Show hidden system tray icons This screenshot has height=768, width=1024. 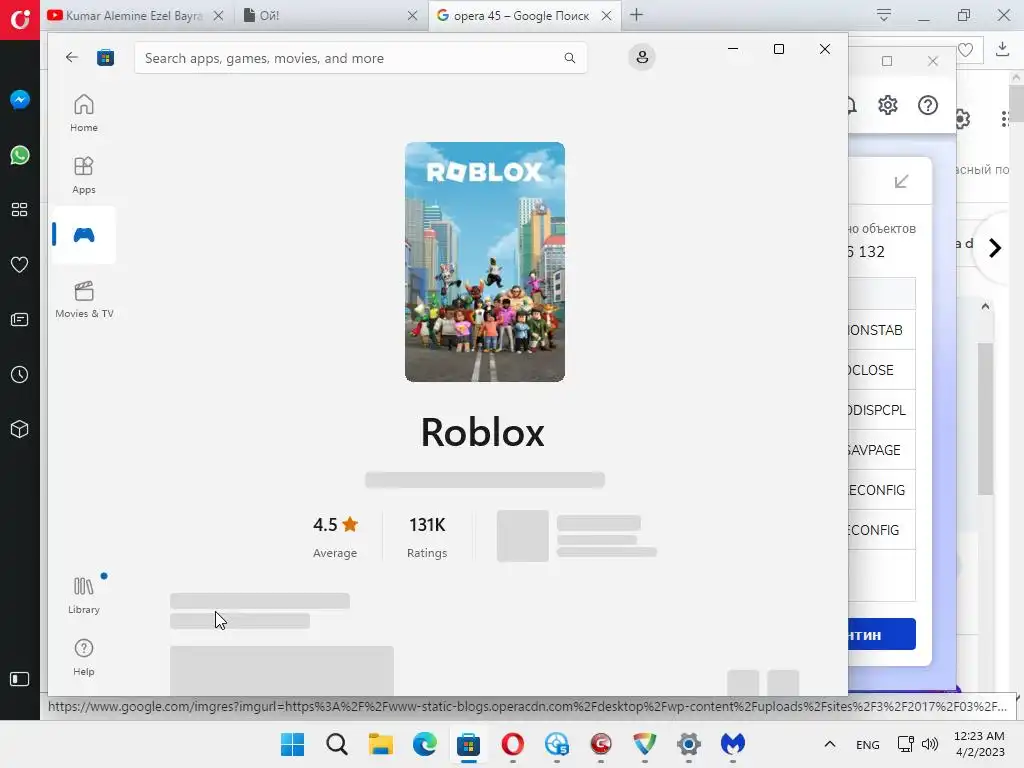829,744
